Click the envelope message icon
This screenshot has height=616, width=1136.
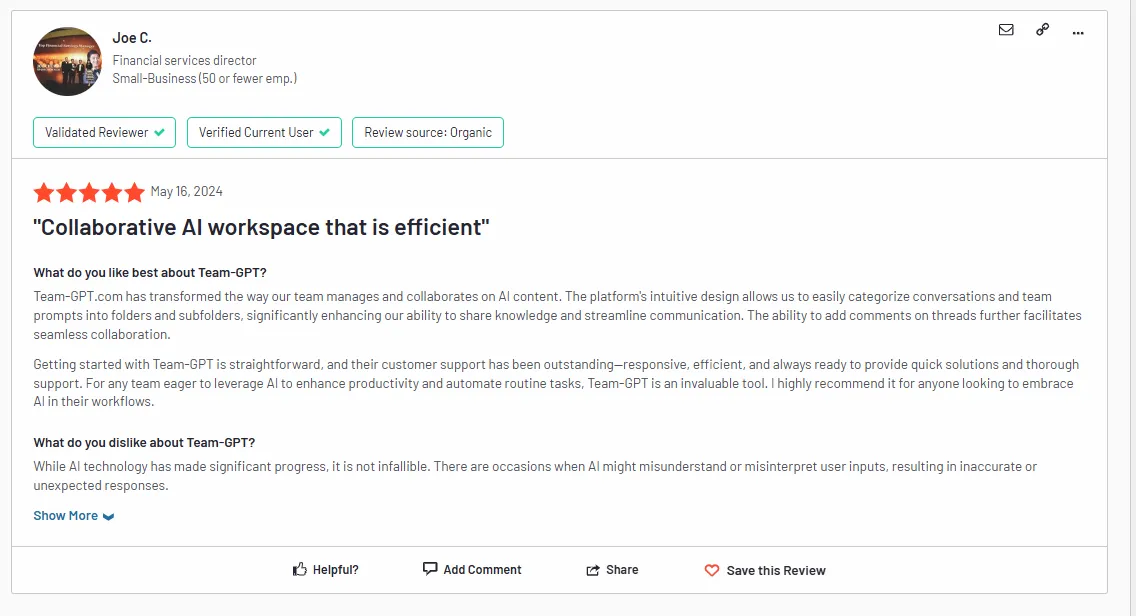[x=1006, y=30]
